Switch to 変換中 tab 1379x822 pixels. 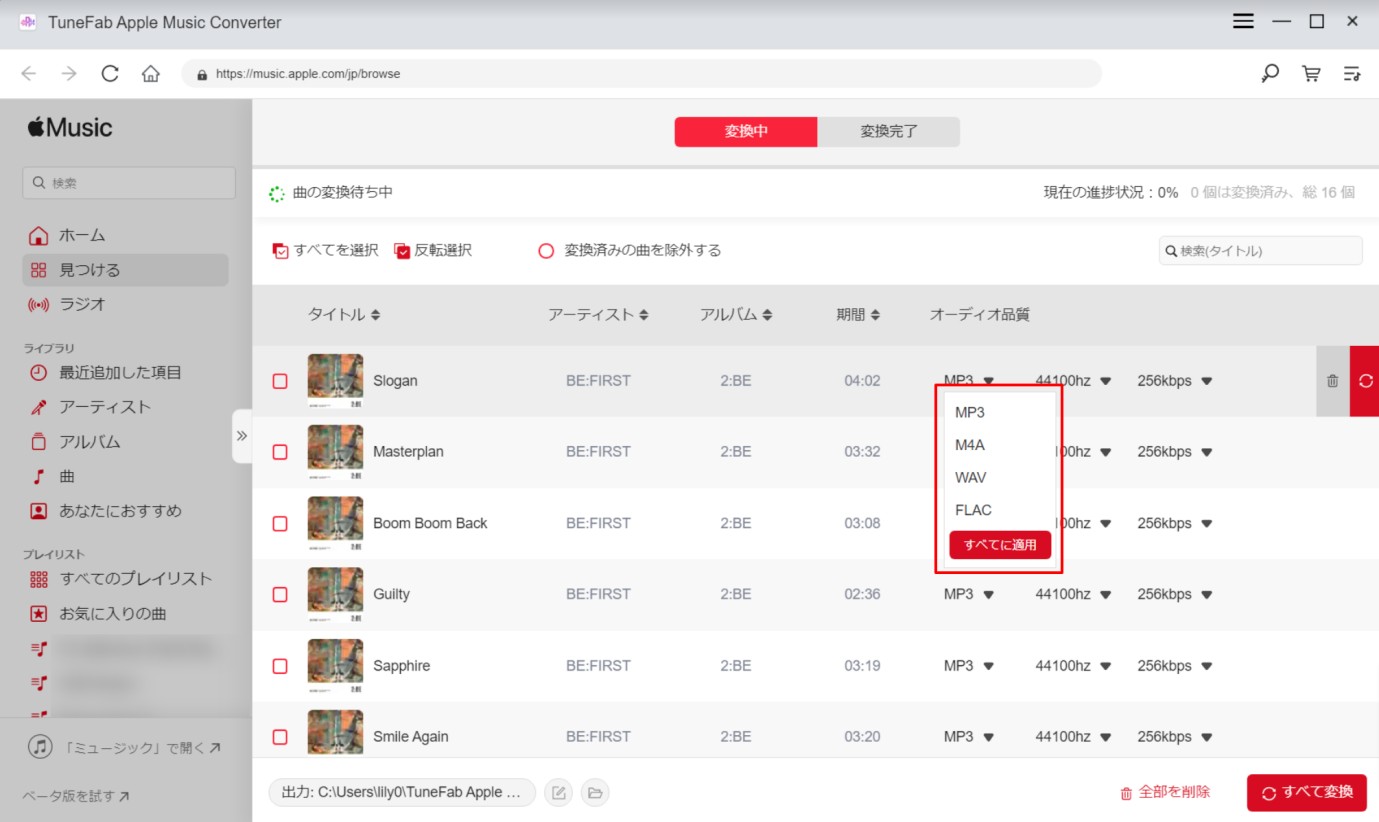[x=746, y=132]
